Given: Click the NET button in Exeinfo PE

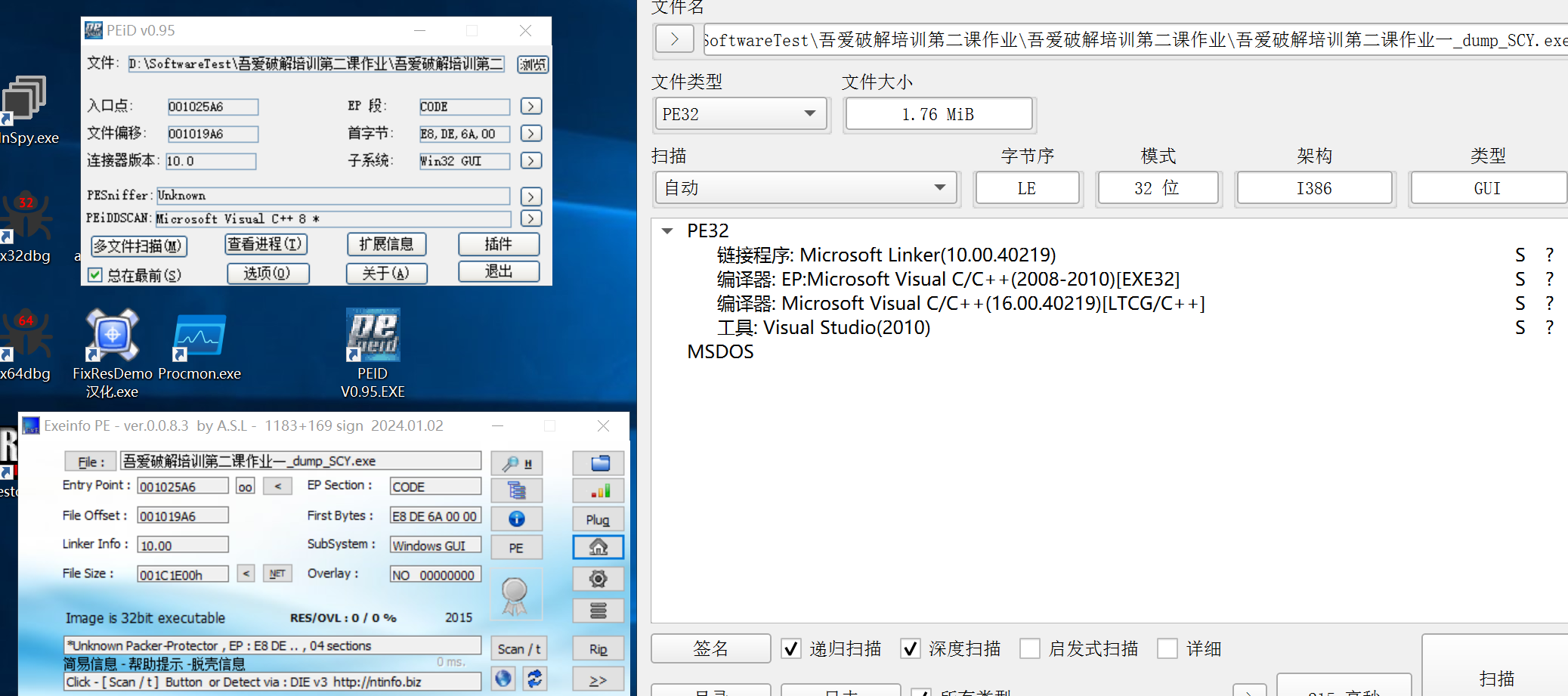Looking at the screenshot, I should (277, 574).
